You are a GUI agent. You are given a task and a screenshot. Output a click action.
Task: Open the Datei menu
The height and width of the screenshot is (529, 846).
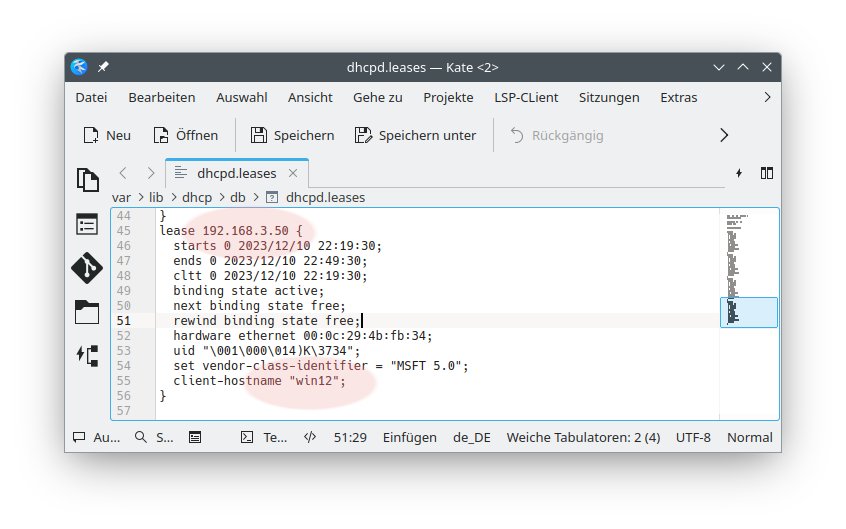91,98
